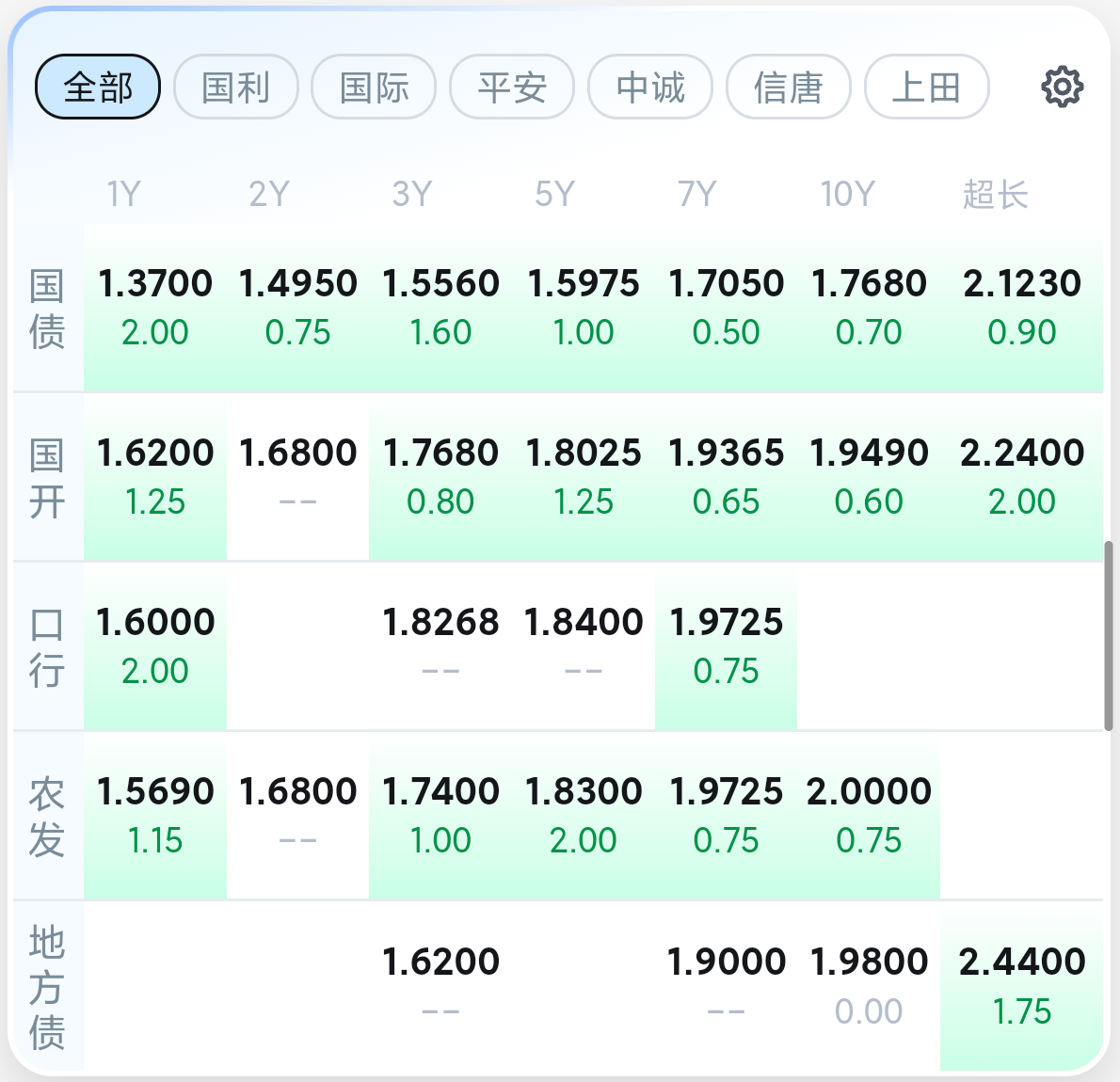The height and width of the screenshot is (1082, 1120).
Task: Select the 全部 filter tab
Action: click(x=98, y=88)
